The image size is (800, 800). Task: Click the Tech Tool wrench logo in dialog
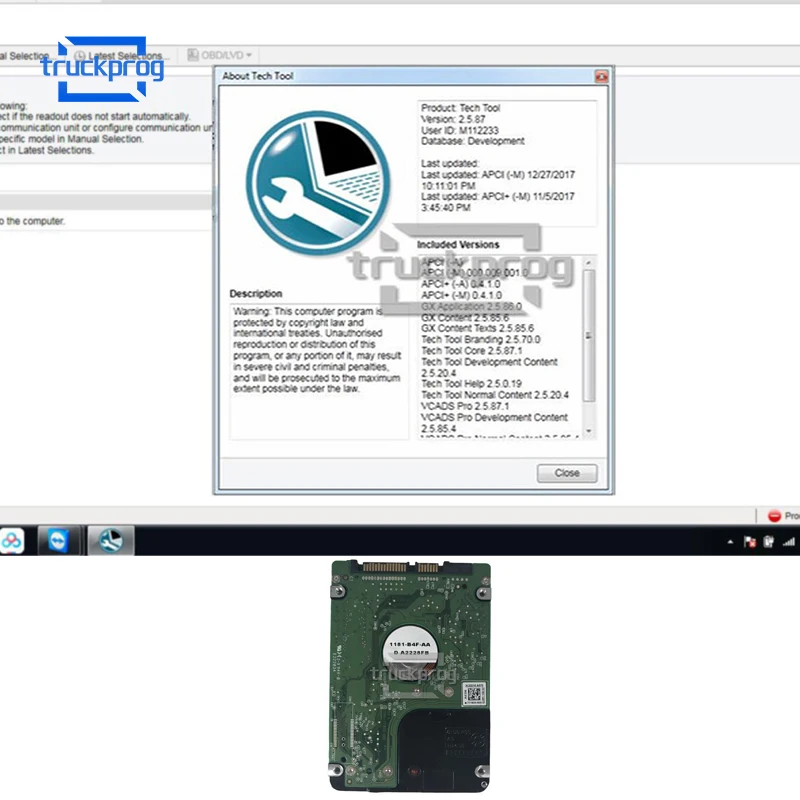(318, 183)
